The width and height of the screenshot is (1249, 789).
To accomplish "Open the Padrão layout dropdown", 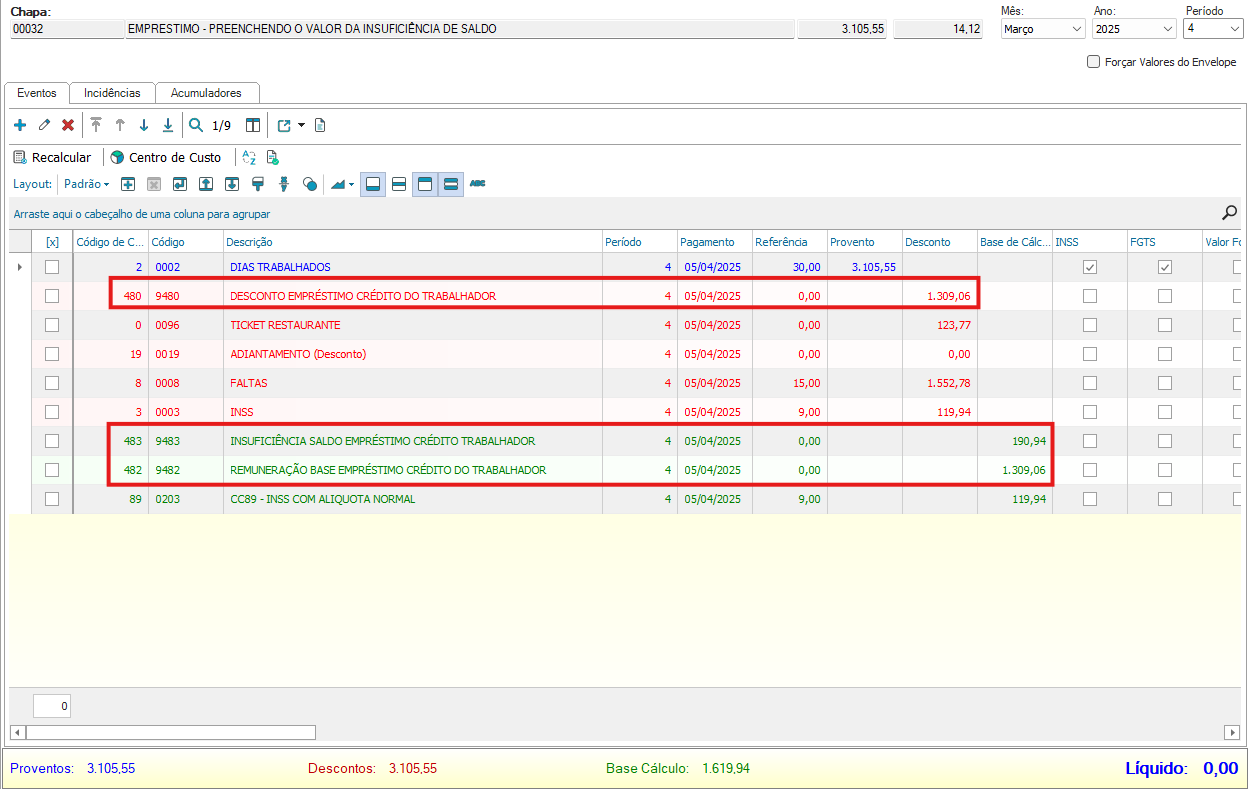I will [87, 184].
